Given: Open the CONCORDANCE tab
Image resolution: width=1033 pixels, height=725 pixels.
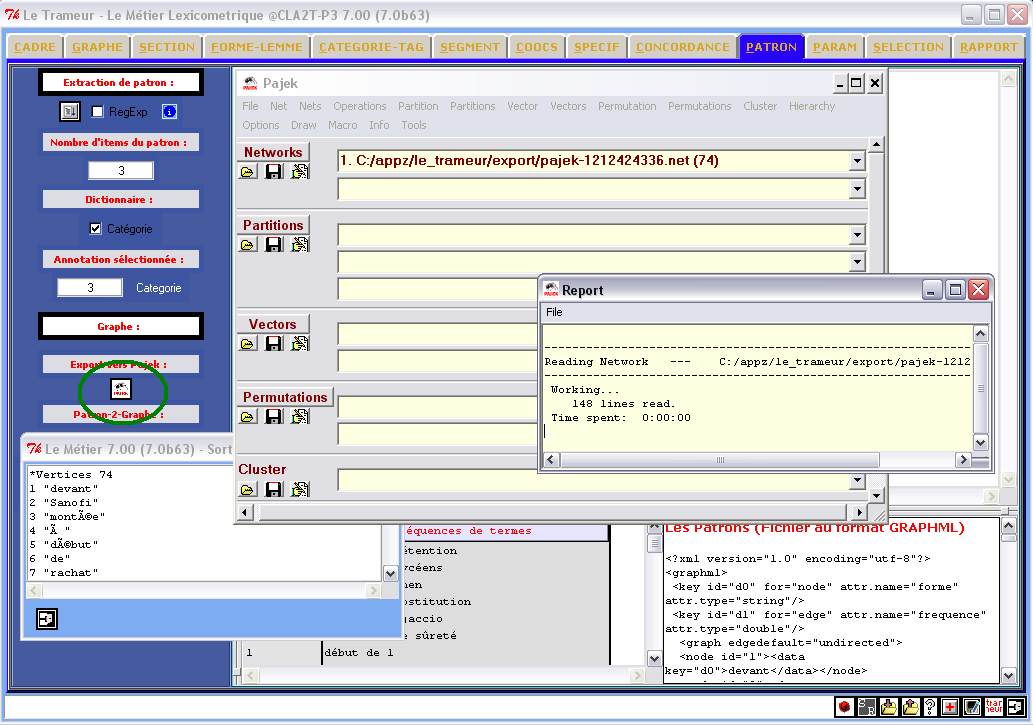Looking at the screenshot, I should coord(683,47).
